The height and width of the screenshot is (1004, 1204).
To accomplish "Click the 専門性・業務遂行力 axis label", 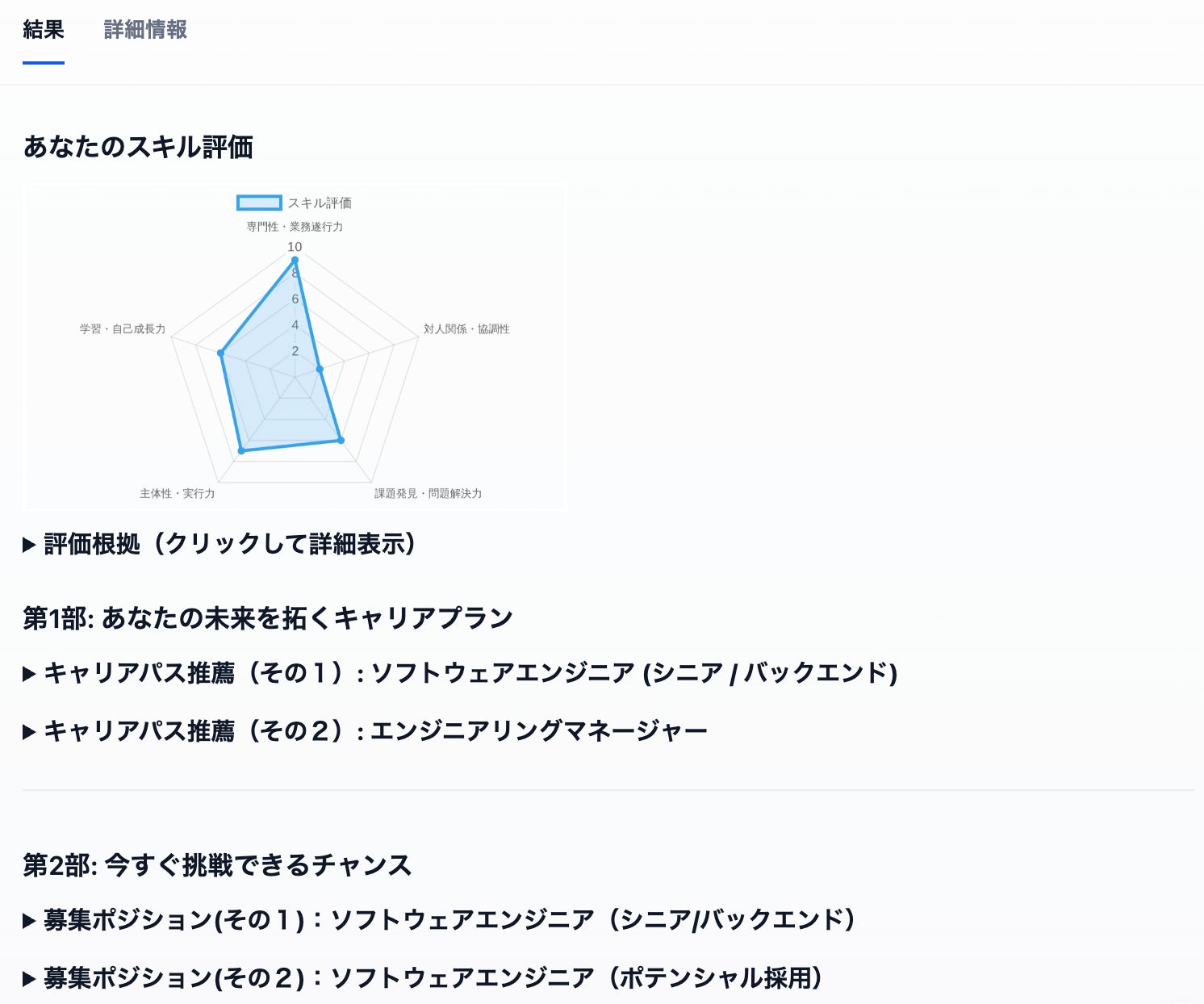I will [295, 227].
